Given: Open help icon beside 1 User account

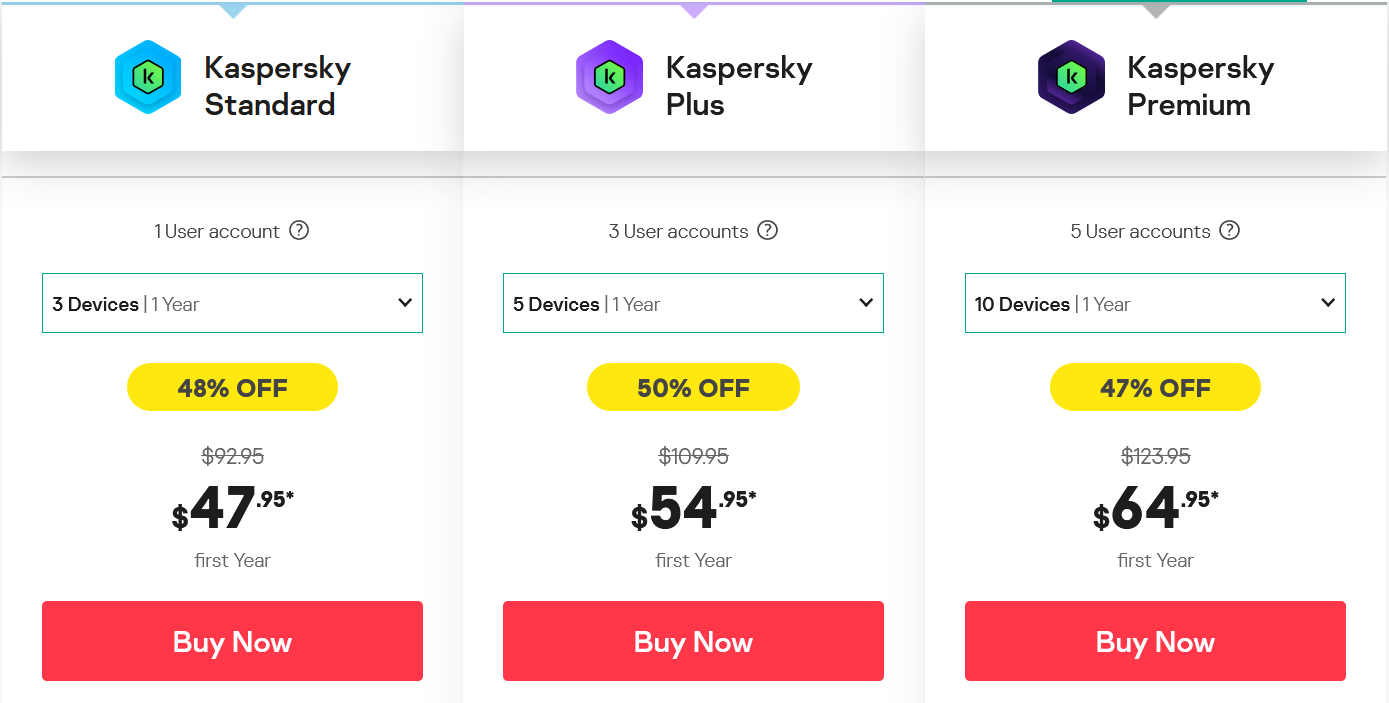Looking at the screenshot, I should (299, 231).
